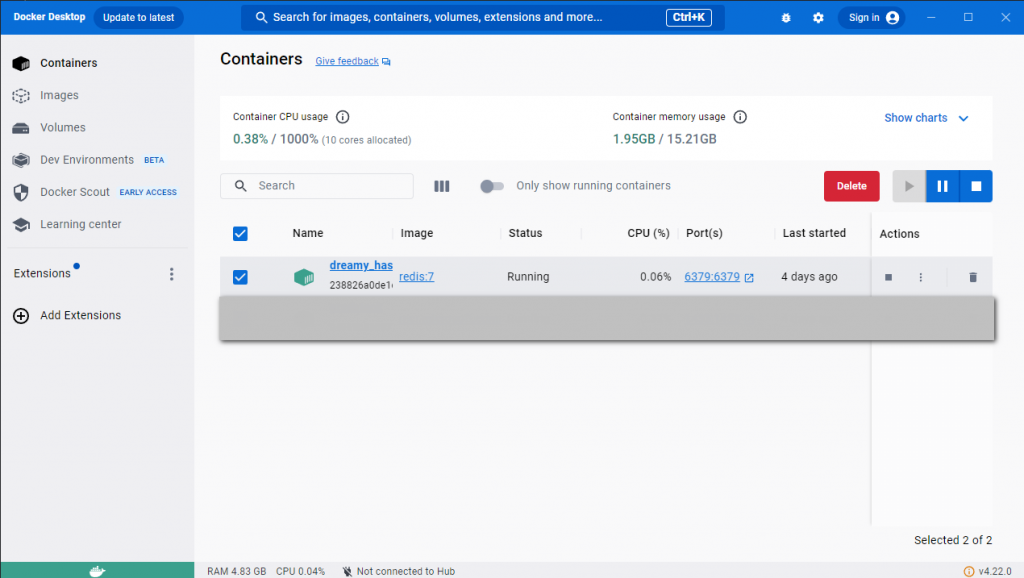The height and width of the screenshot is (578, 1024).
Task: Show info about Container CPU usage
Action: [x=342, y=117]
